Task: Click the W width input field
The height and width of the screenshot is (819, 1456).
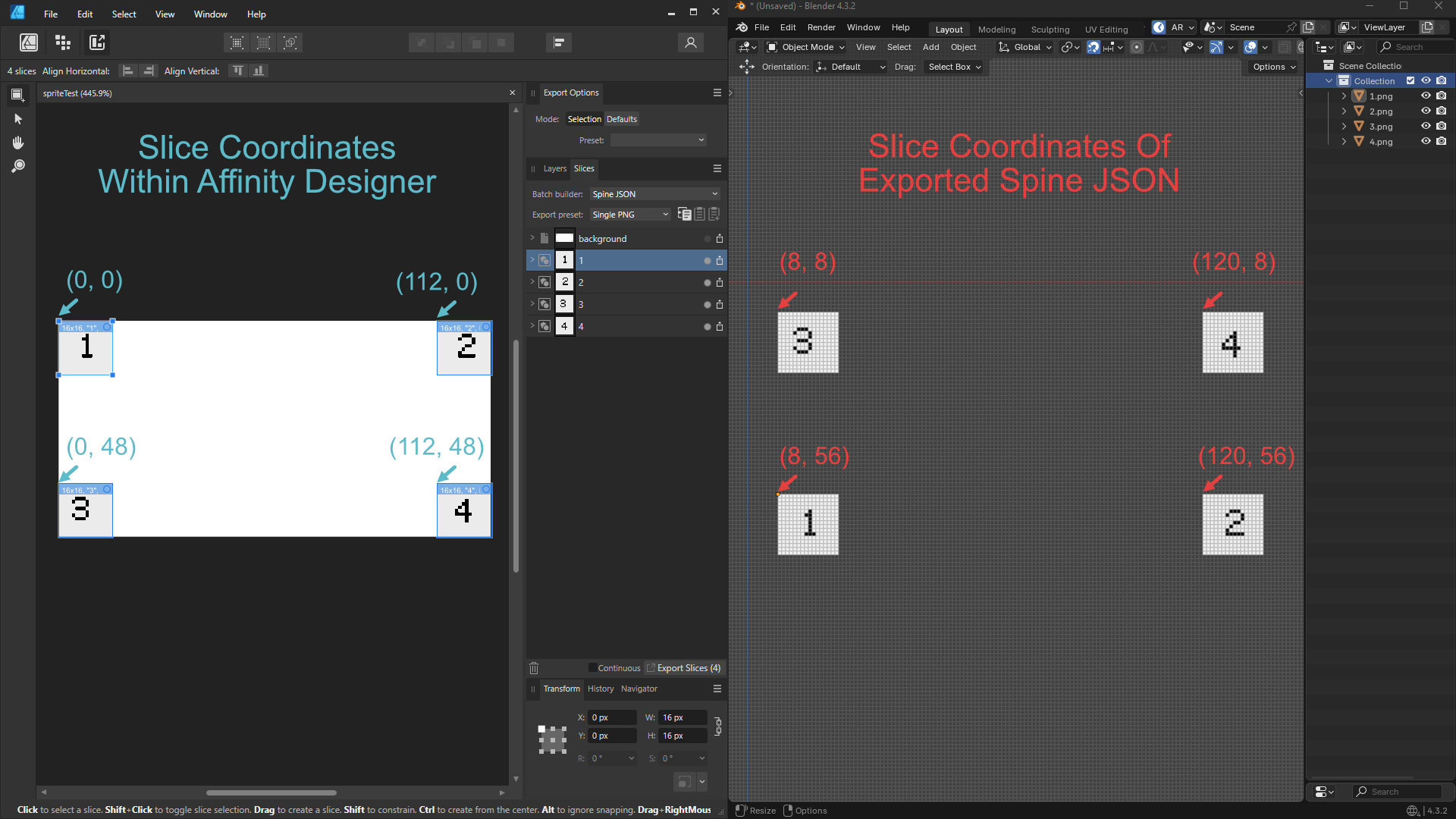Action: [x=682, y=717]
